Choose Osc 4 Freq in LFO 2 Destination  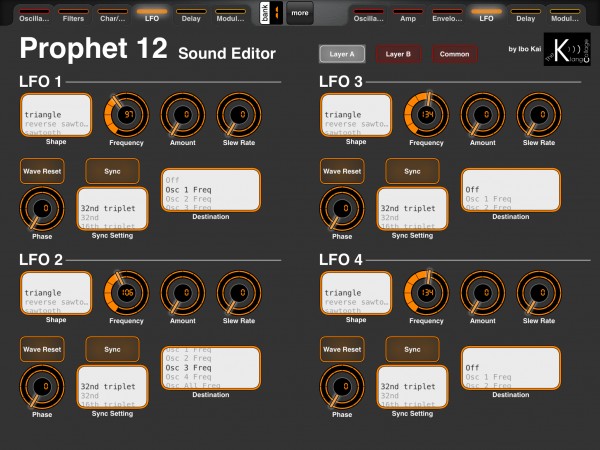point(188,377)
